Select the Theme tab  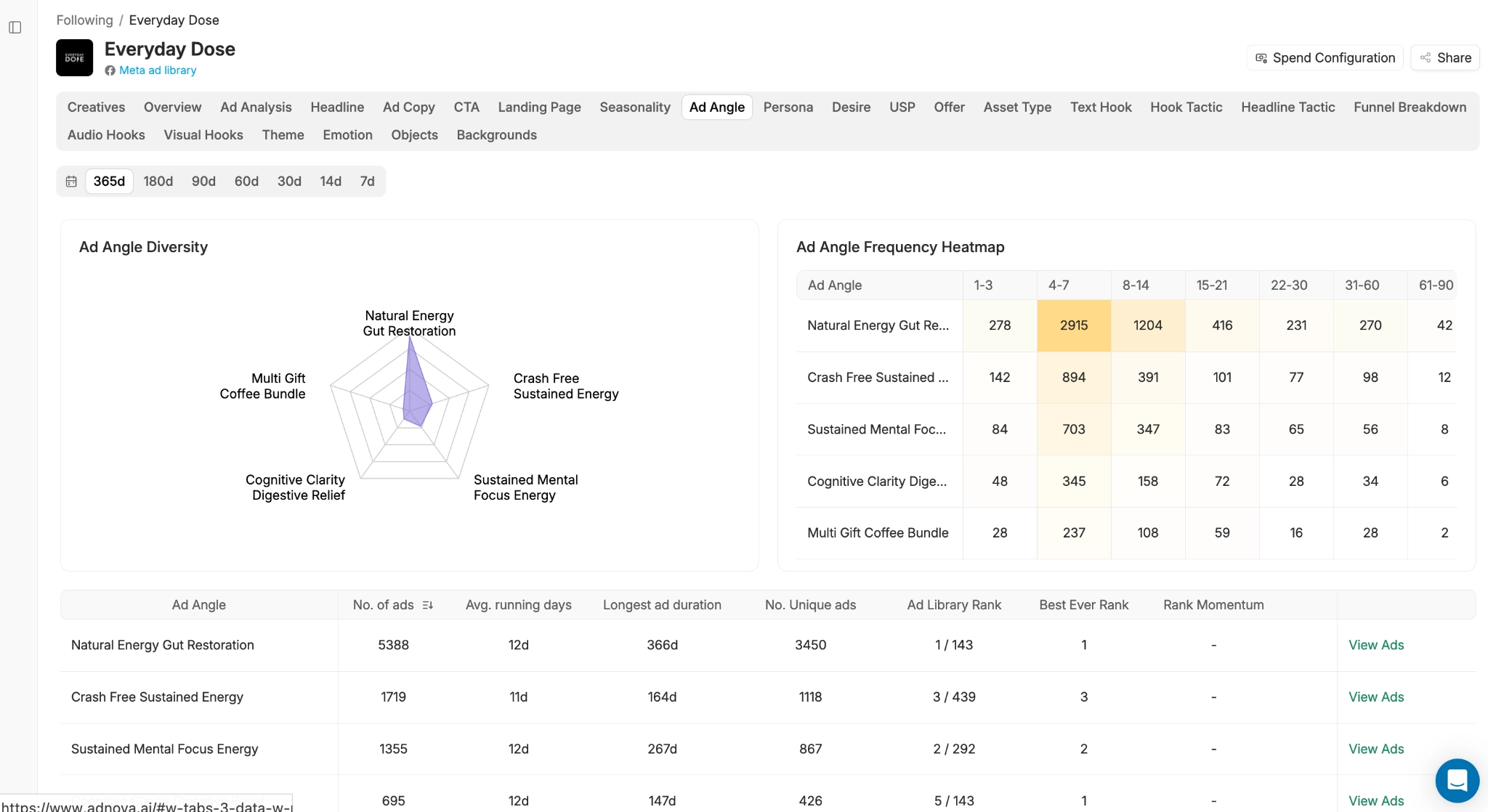coord(283,135)
